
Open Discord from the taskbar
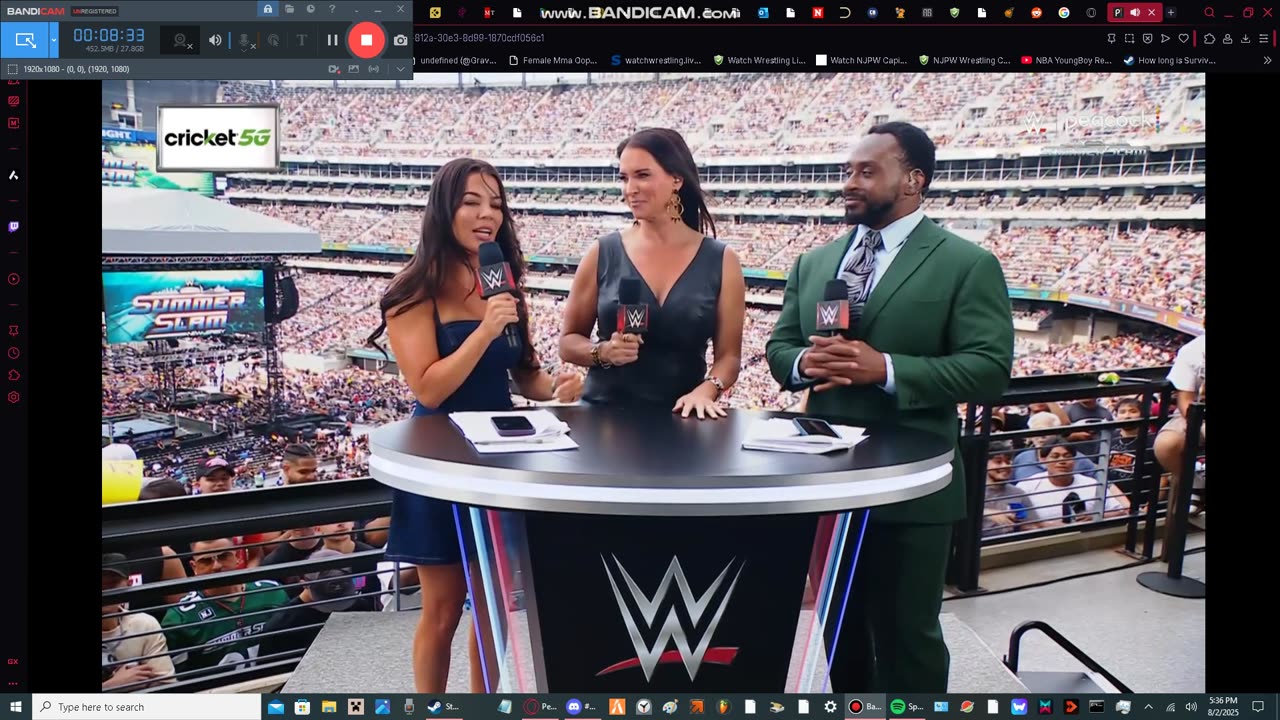click(x=581, y=707)
